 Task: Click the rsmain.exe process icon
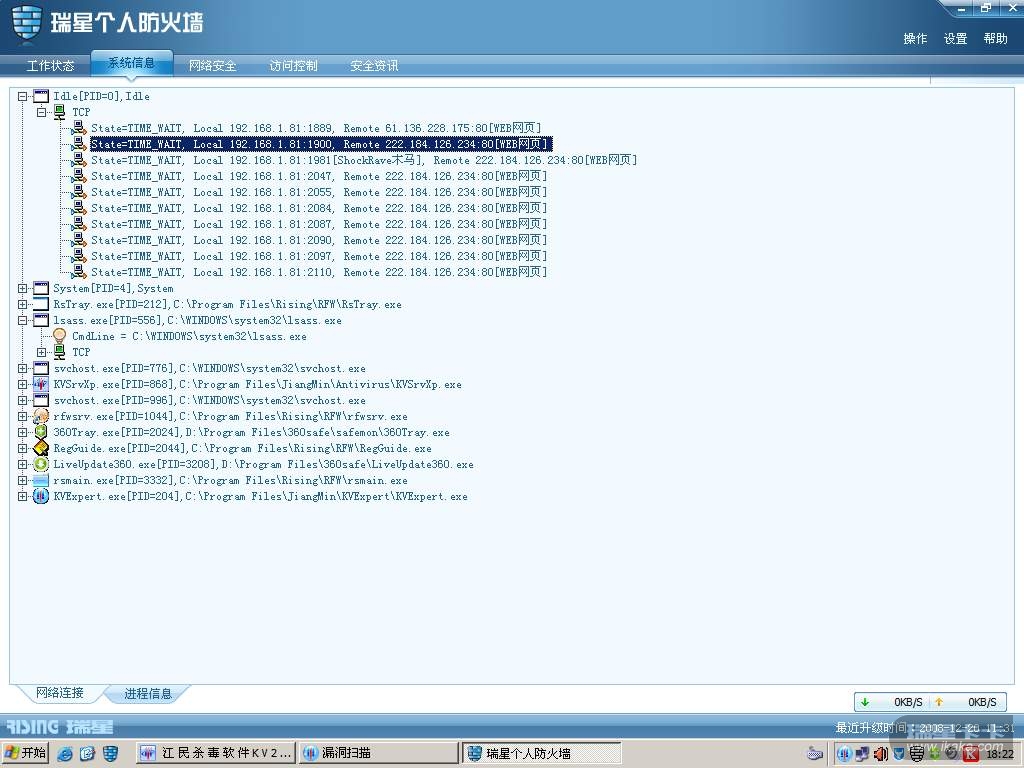pyautogui.click(x=41, y=480)
